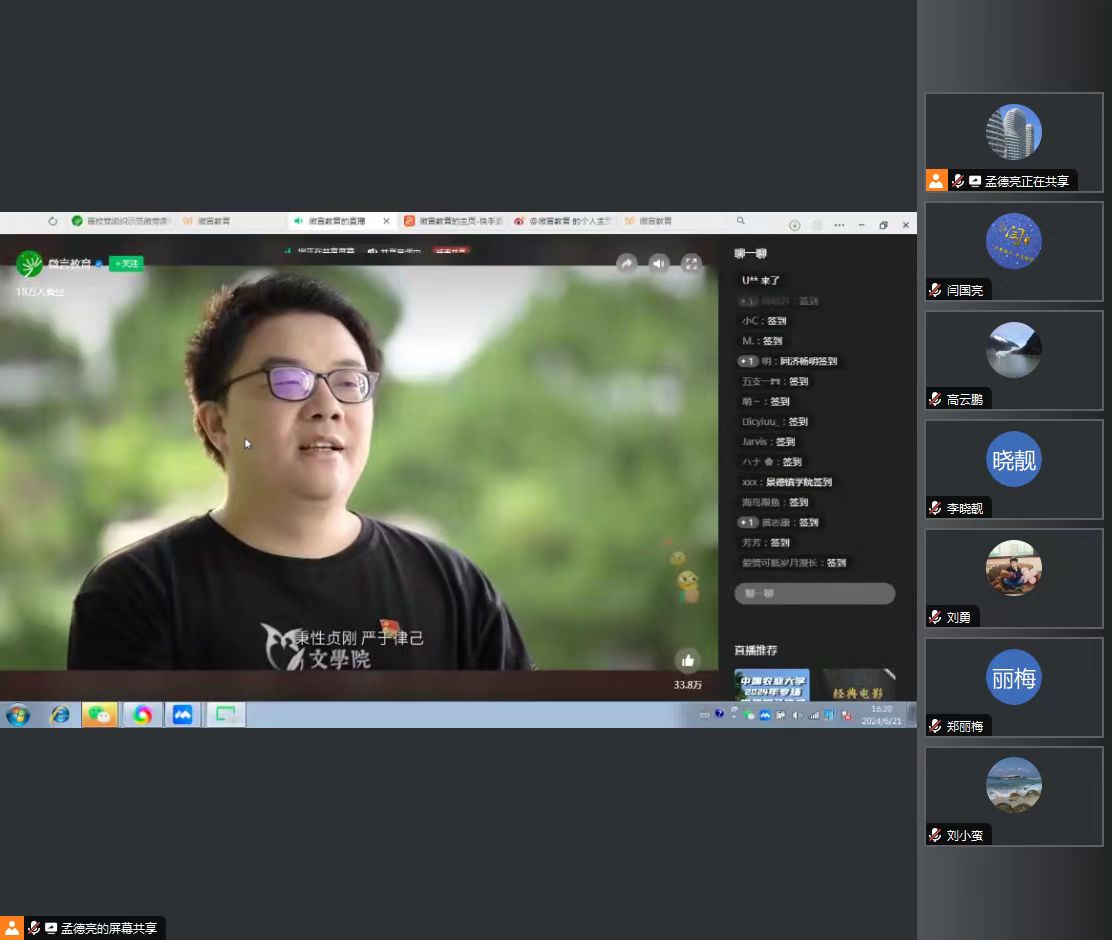This screenshot has height=940, width=1112.
Task: Like the stream with thumbs-up icon
Action: click(687, 660)
